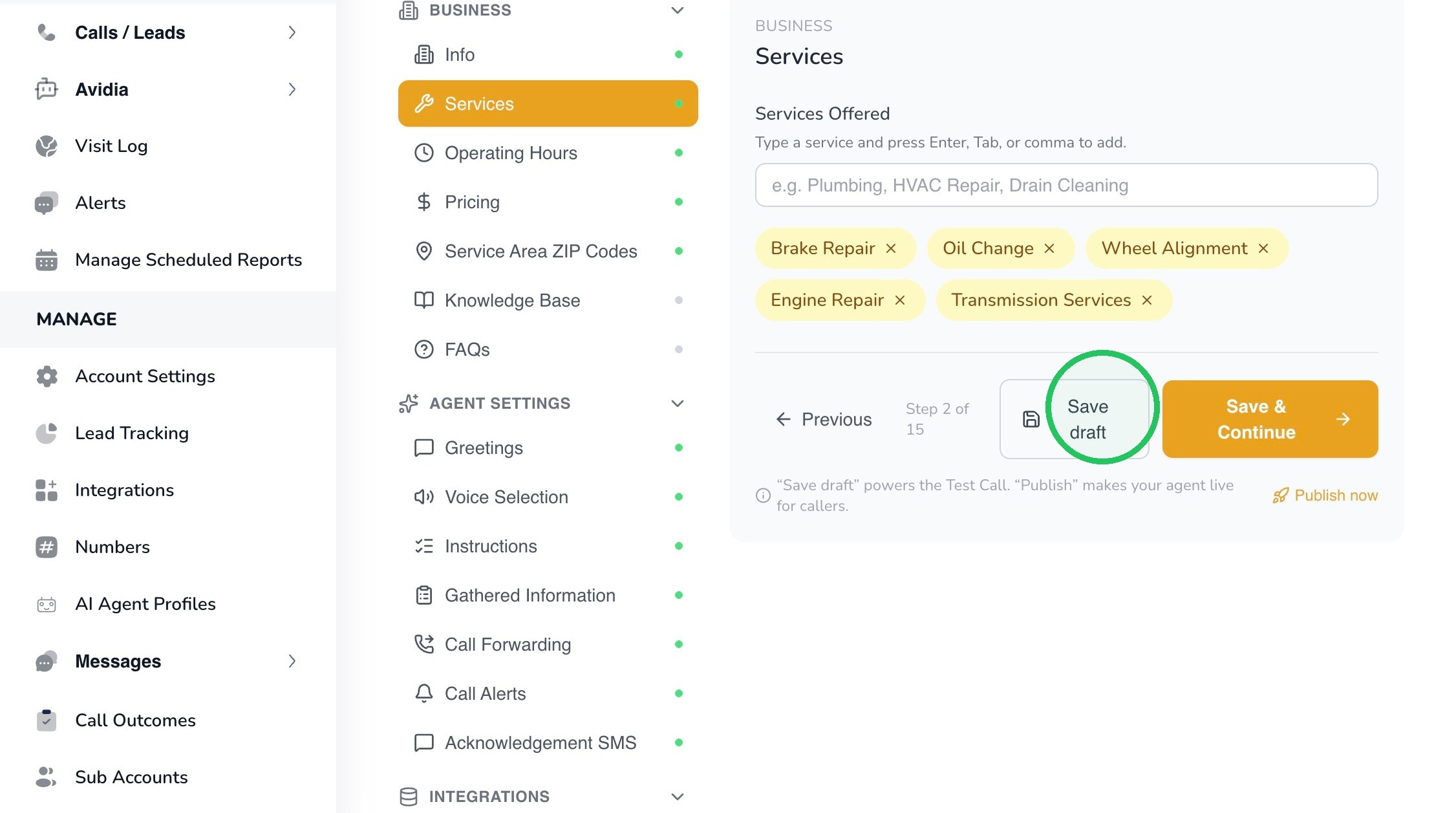Image resolution: width=1456 pixels, height=813 pixels.
Task: Click the Avidia robot icon
Action: pos(46,89)
